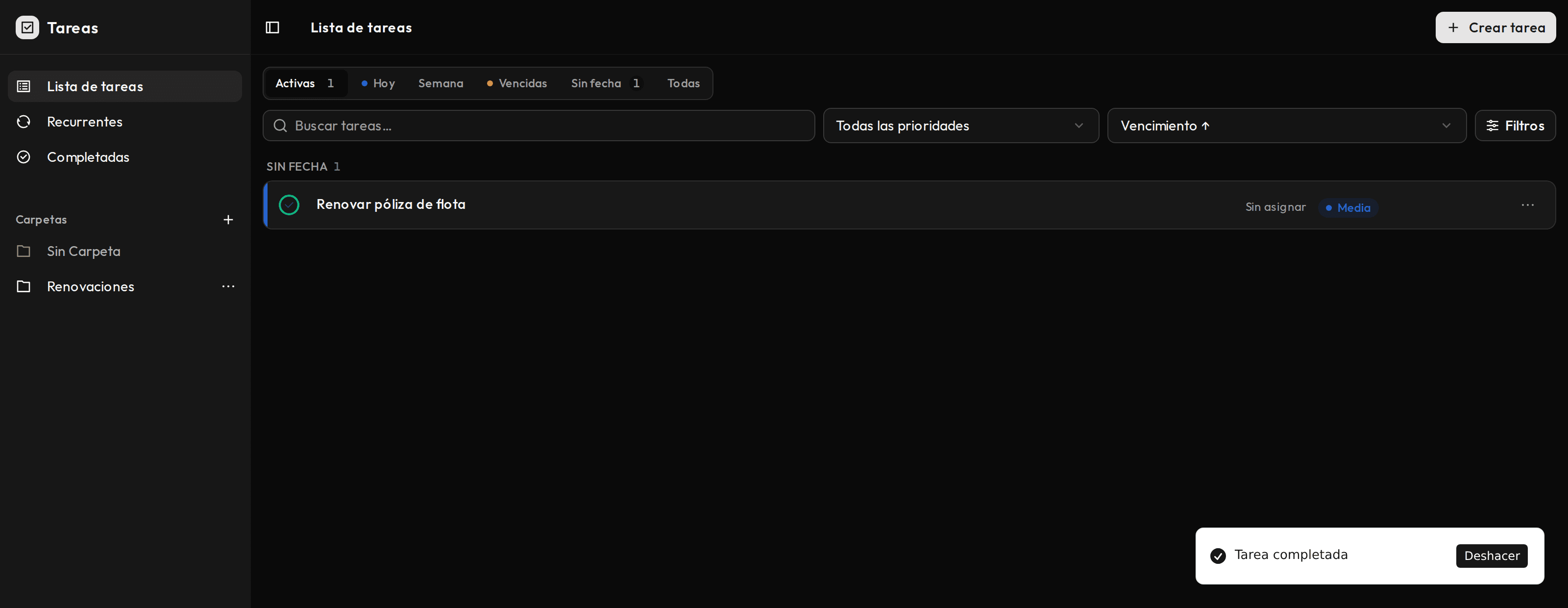
Task: Open Todas las prioridades dropdown
Action: click(961, 126)
